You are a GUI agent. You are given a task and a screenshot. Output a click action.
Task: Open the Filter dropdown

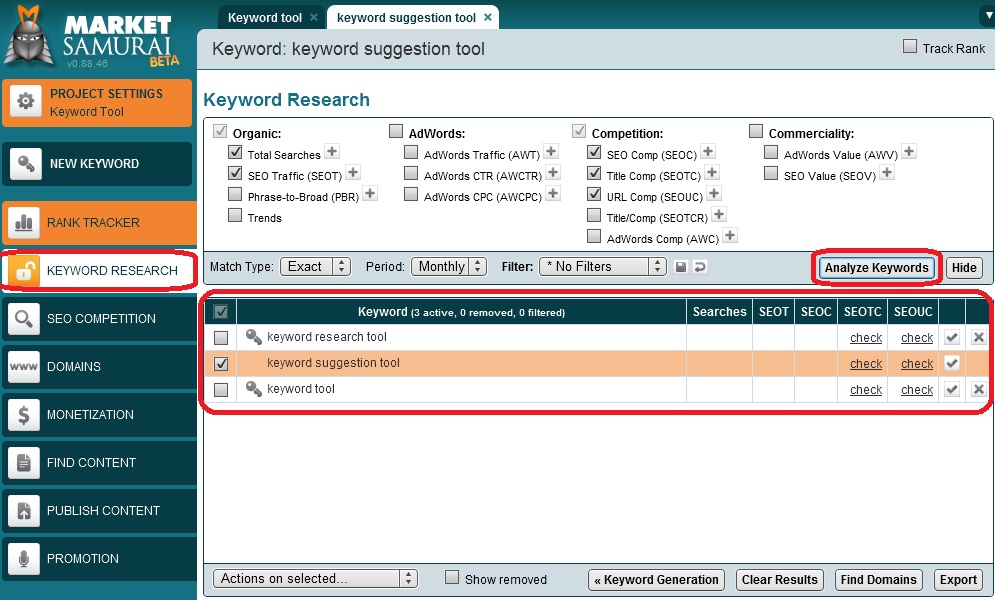pyautogui.click(x=603, y=266)
